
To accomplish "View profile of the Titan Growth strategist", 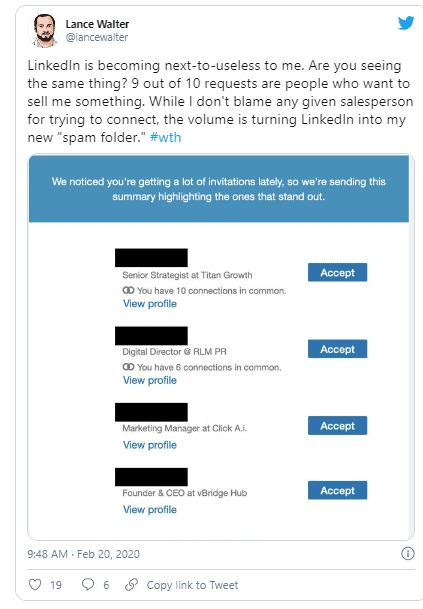I will pos(150,304).
